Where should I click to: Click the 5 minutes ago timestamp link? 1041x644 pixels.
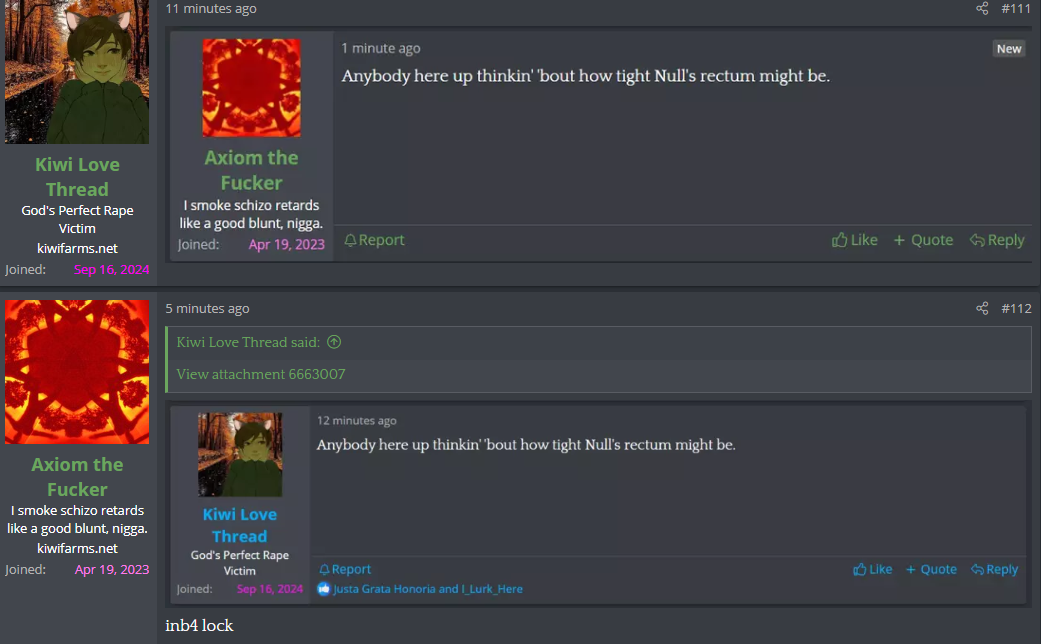pyautogui.click(x=207, y=309)
